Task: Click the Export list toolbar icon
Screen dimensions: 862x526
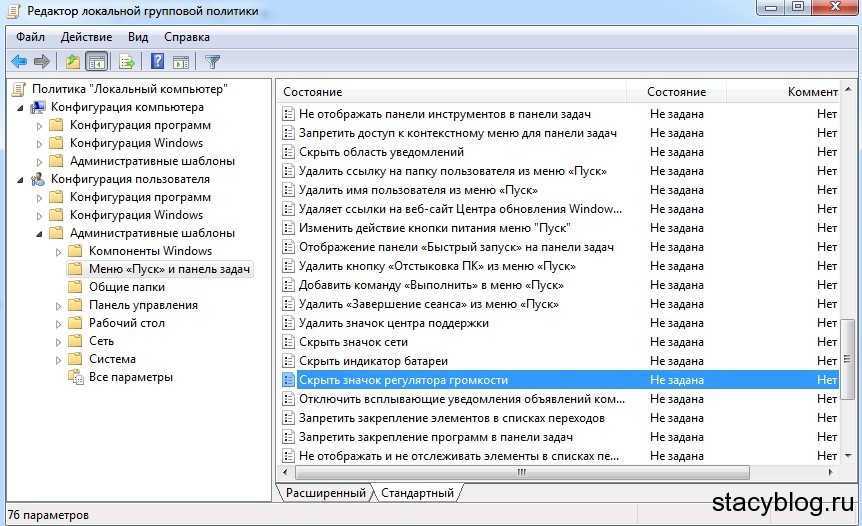Action: [x=127, y=61]
